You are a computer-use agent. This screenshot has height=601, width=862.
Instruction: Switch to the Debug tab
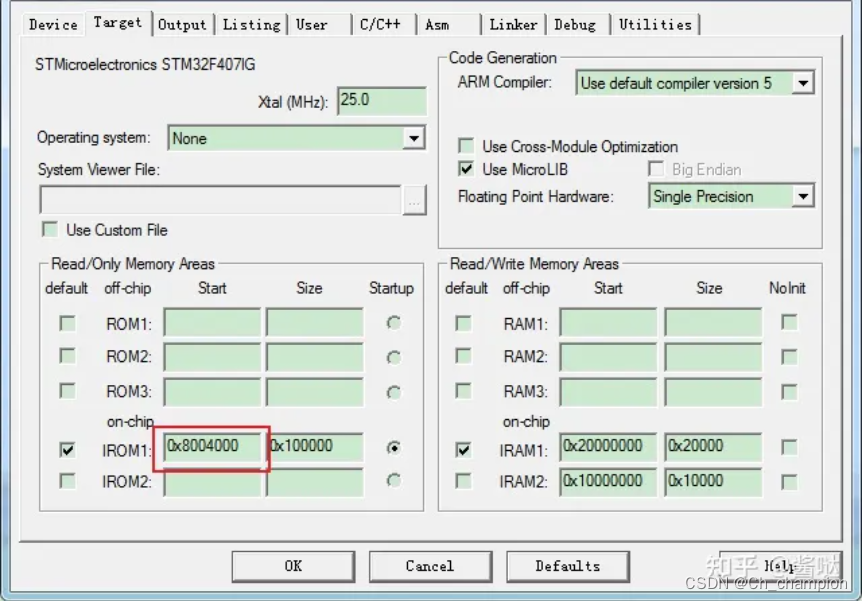(576, 24)
